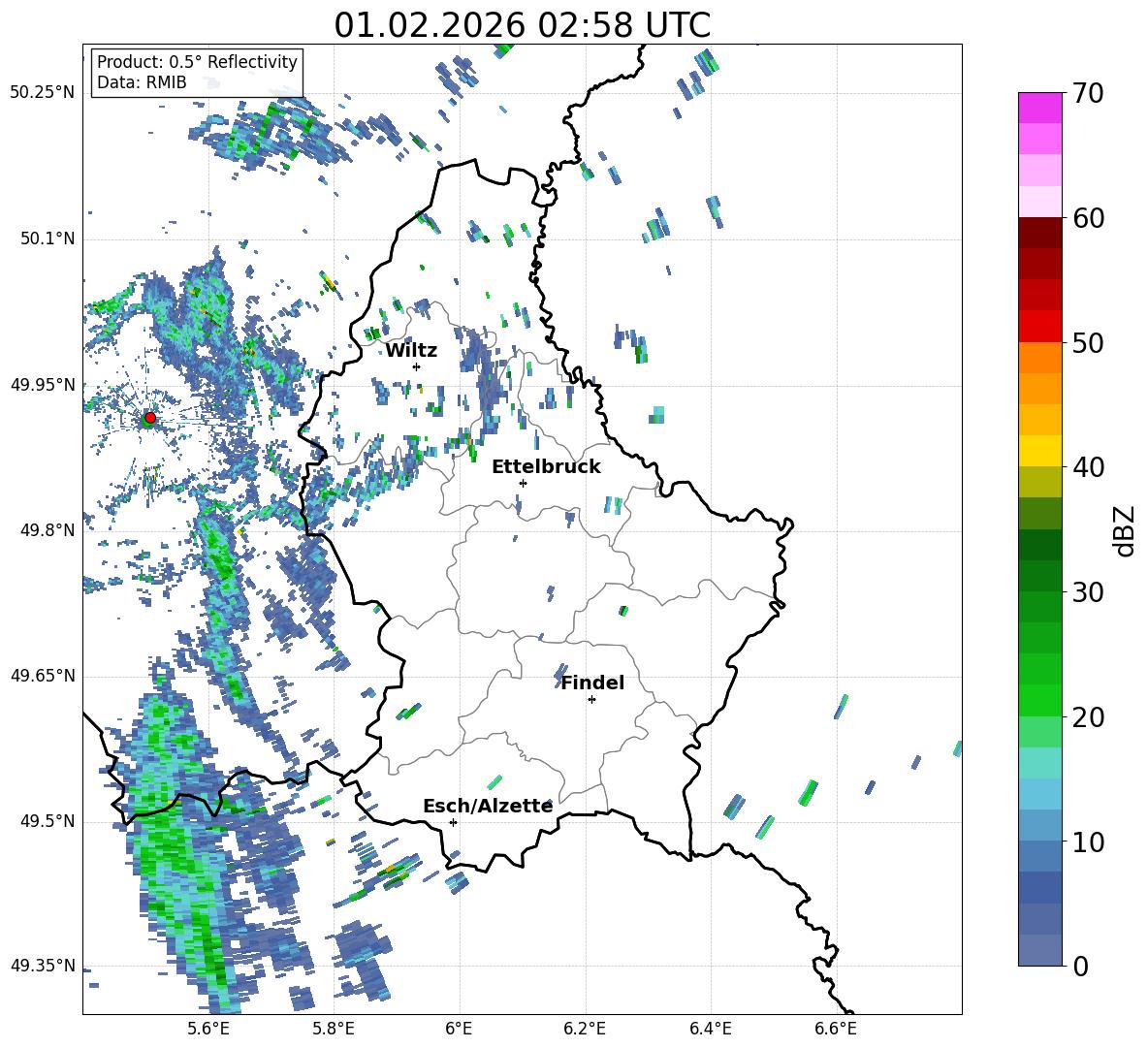Click the colorbar value 10
This screenshot has height=1048, width=1148.
tap(1087, 842)
